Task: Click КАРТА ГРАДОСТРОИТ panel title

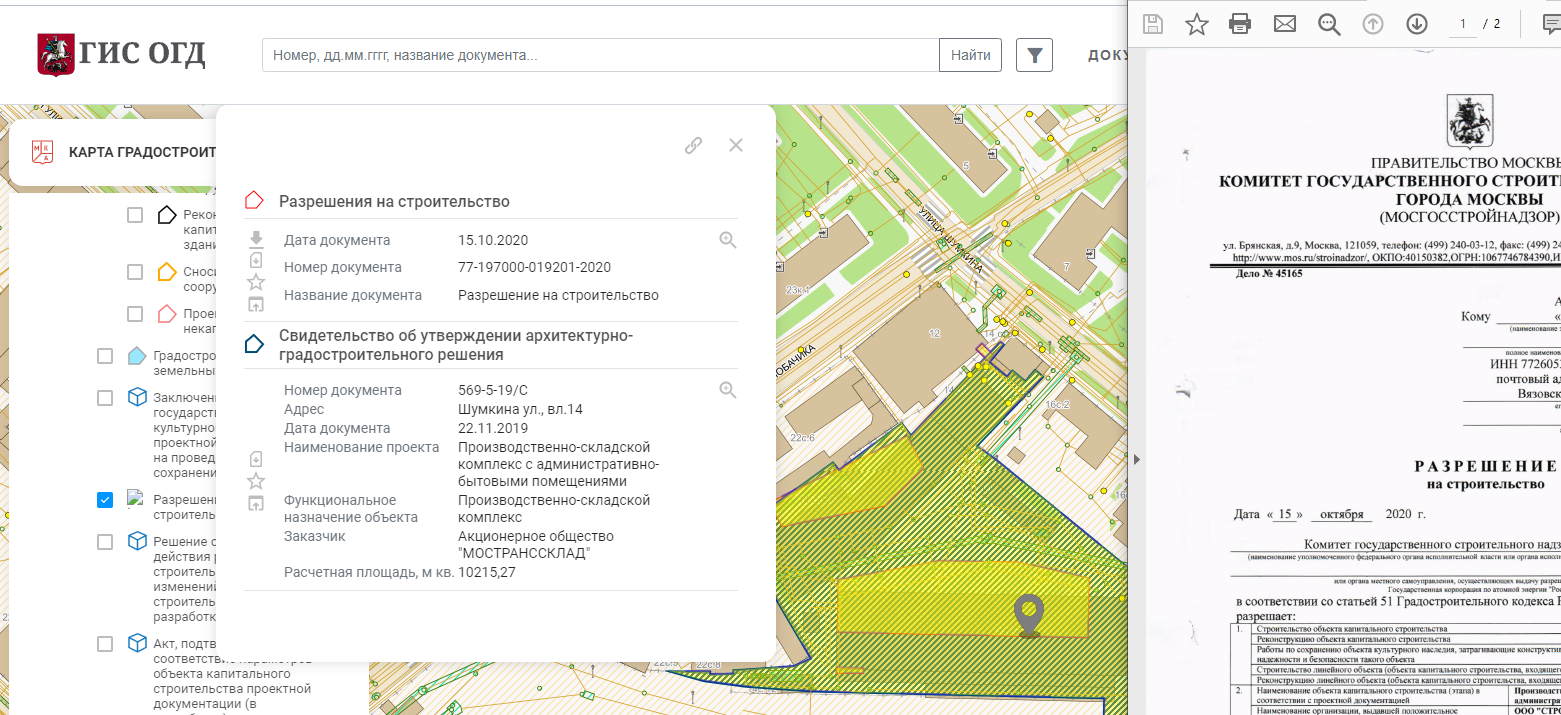Action: click(143, 152)
